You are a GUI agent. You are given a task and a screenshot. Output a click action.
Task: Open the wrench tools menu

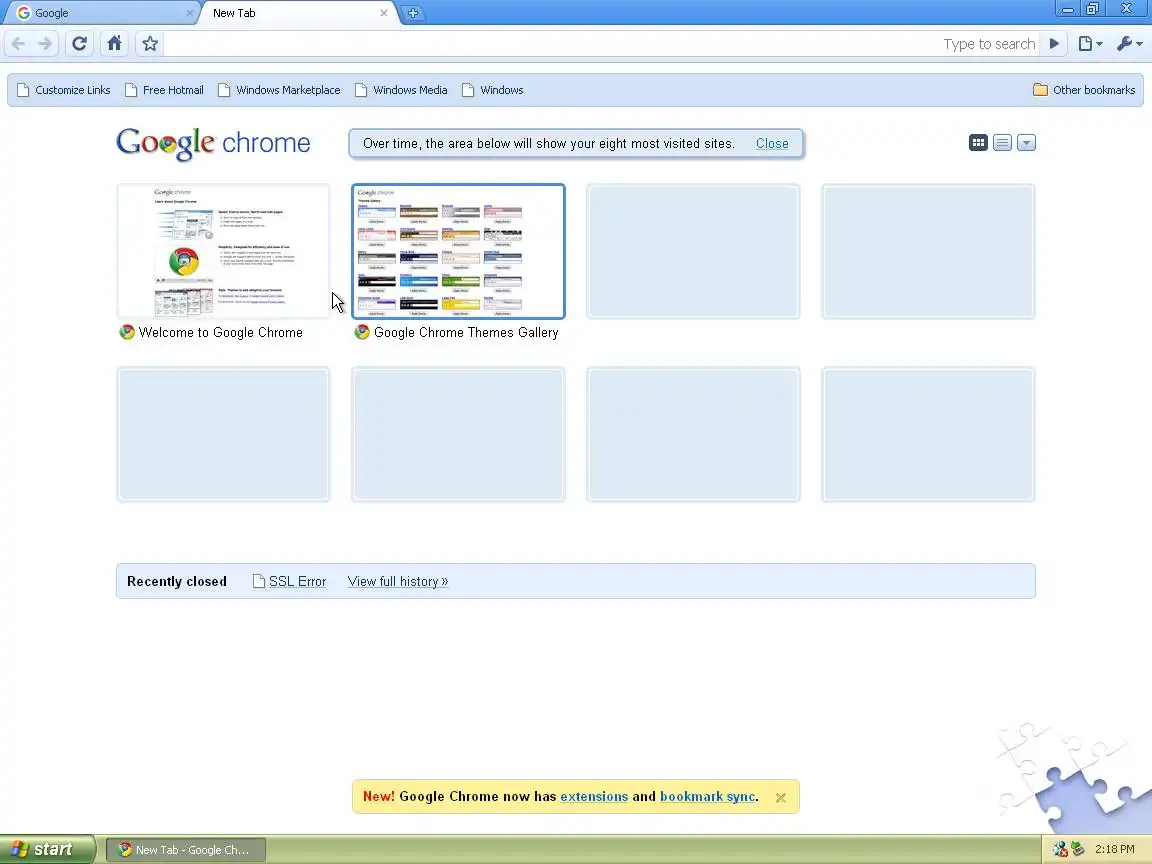1129,44
